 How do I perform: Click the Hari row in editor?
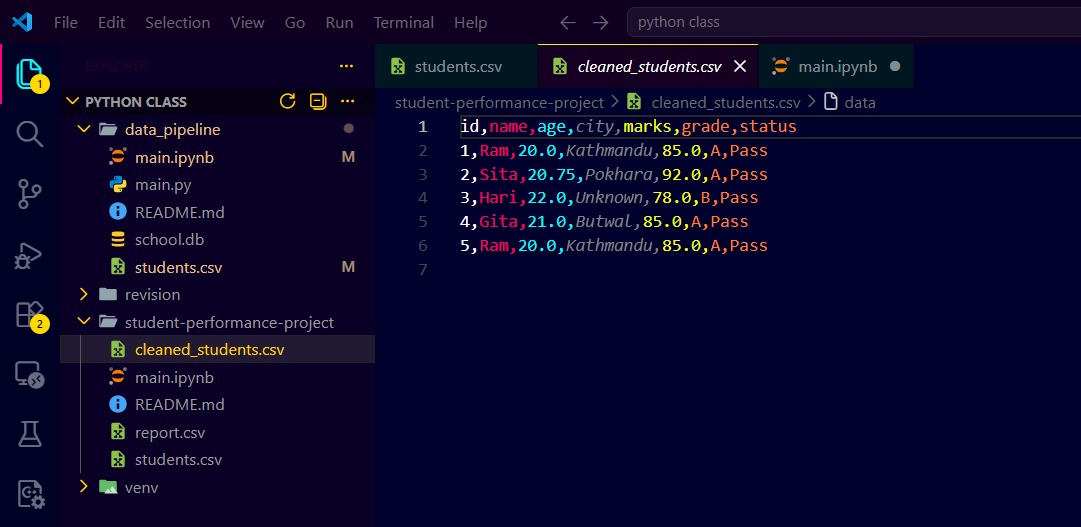click(x=609, y=198)
